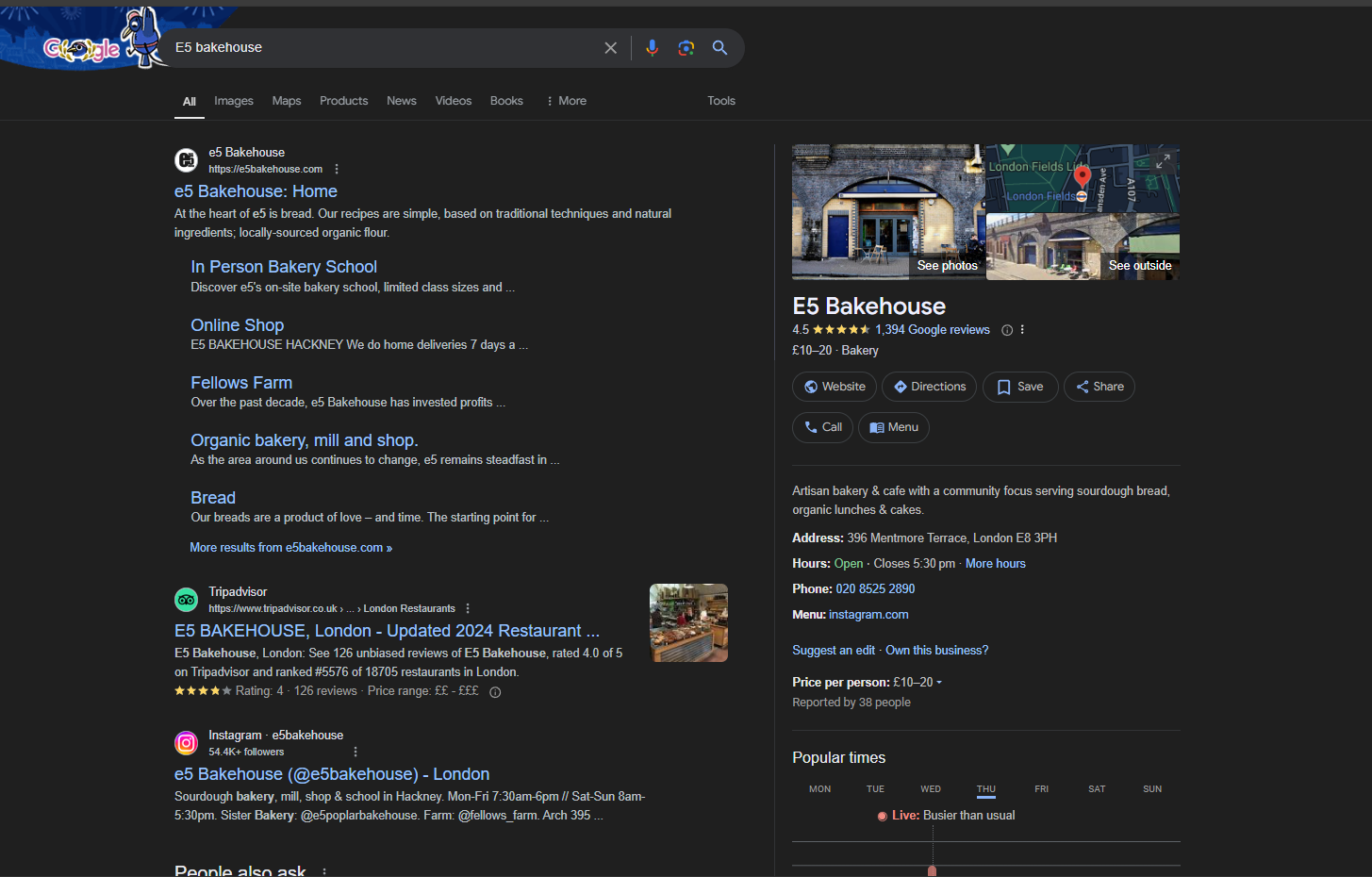The width and height of the screenshot is (1372, 877).
Task: Switch to the Maps tab
Action: (287, 101)
